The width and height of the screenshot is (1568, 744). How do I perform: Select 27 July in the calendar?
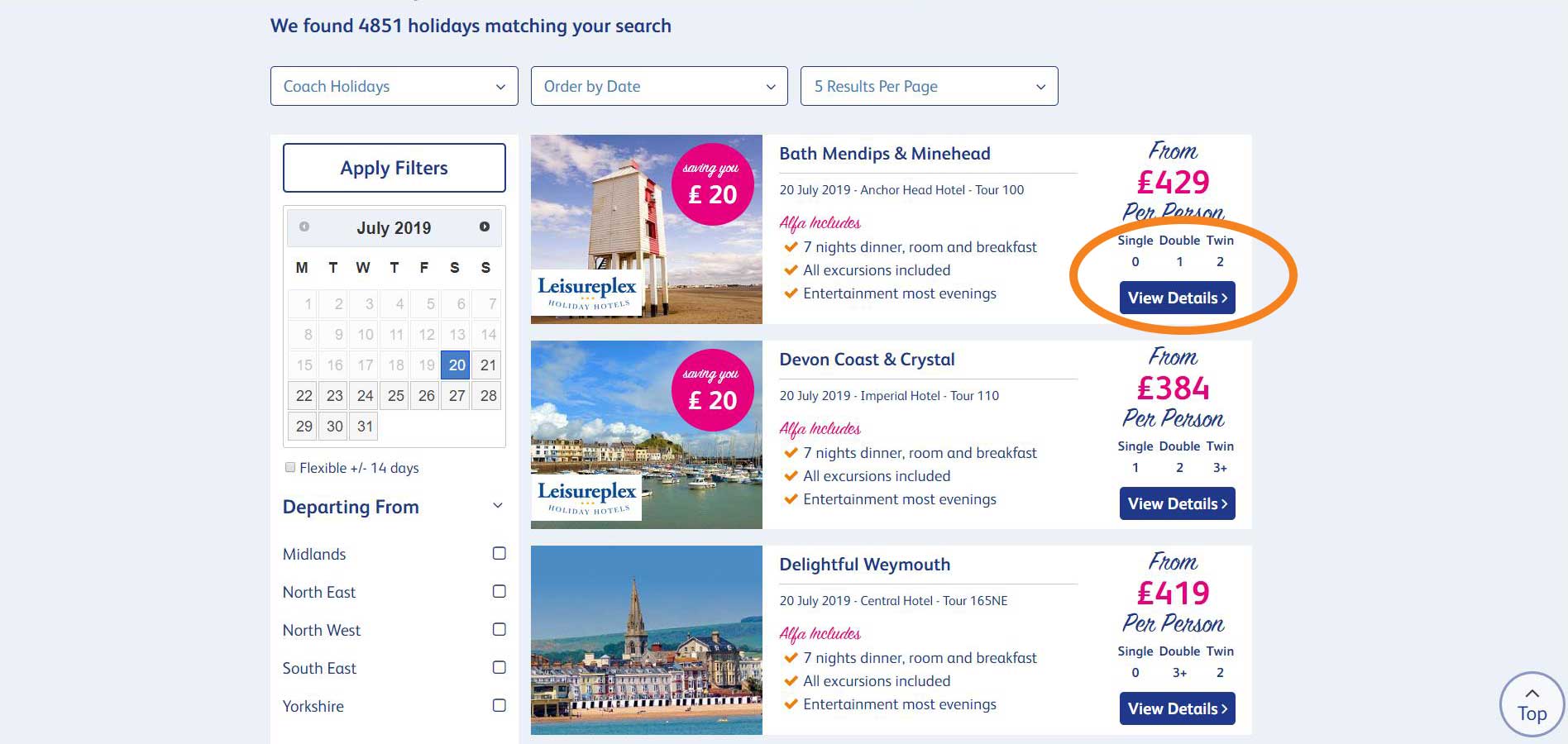457,396
